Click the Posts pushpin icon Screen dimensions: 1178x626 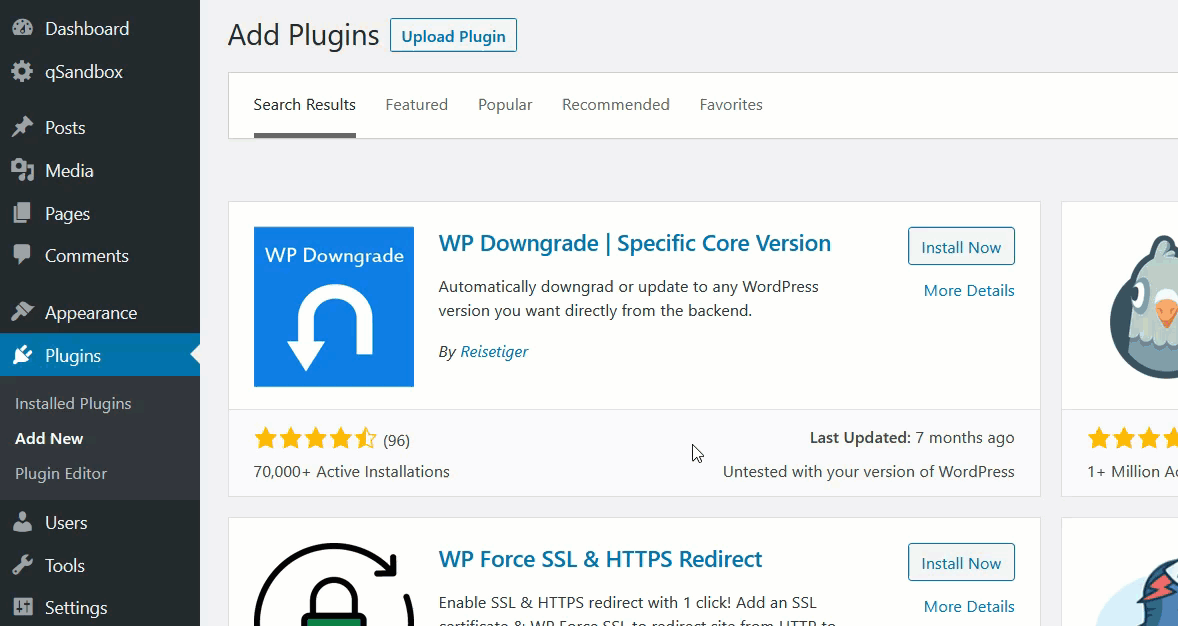pyautogui.click(x=23, y=128)
